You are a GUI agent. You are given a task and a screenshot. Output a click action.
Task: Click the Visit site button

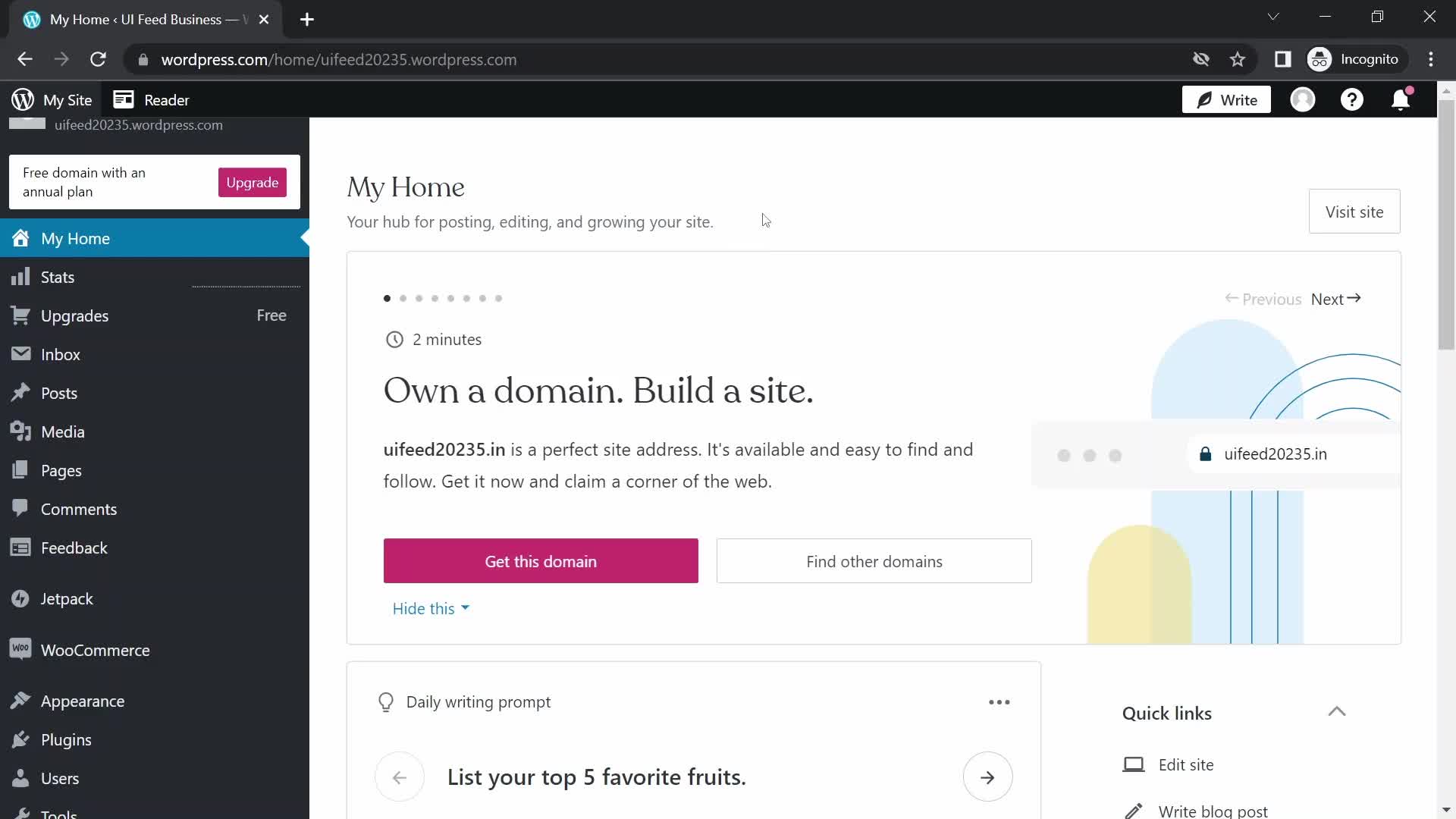(1354, 211)
